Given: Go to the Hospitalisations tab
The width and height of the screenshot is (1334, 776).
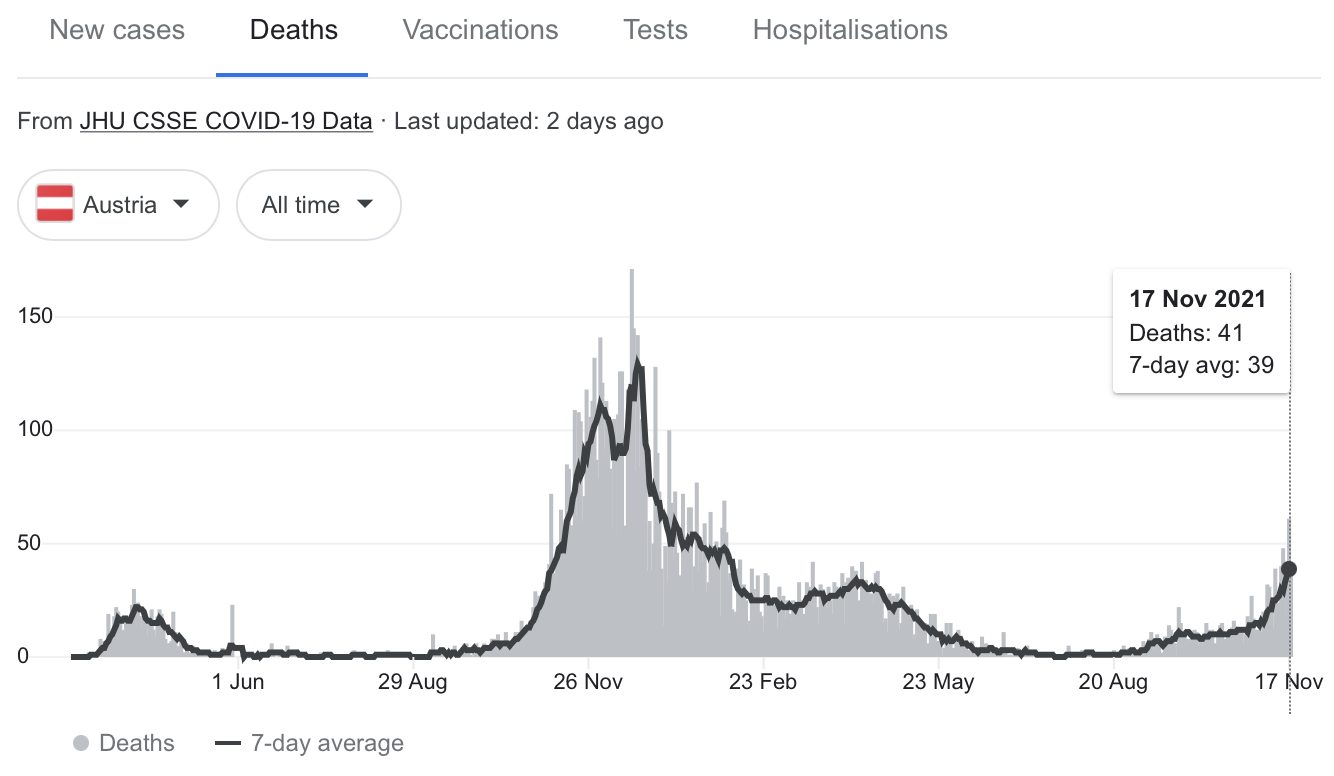Looking at the screenshot, I should [x=850, y=30].
